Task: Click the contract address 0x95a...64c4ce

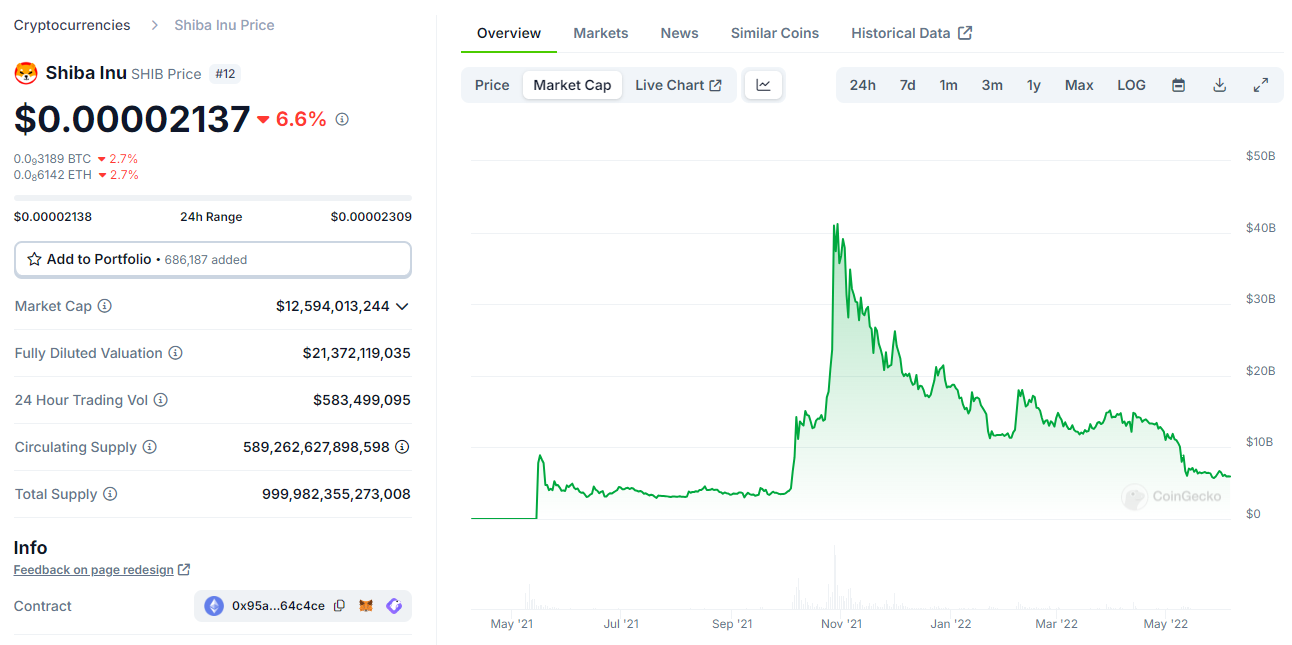Action: click(x=278, y=606)
